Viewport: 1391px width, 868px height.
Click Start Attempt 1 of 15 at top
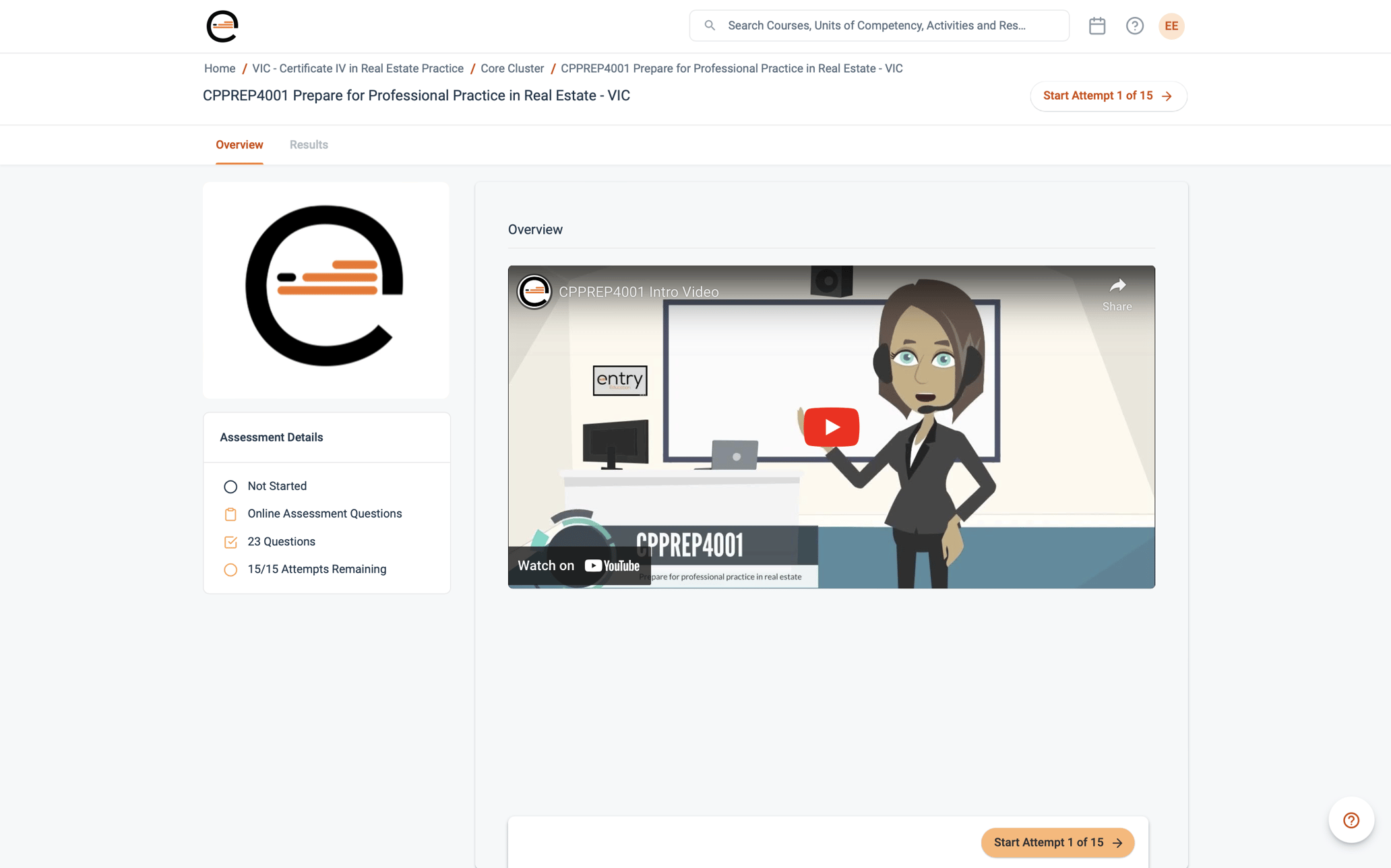(1107, 96)
